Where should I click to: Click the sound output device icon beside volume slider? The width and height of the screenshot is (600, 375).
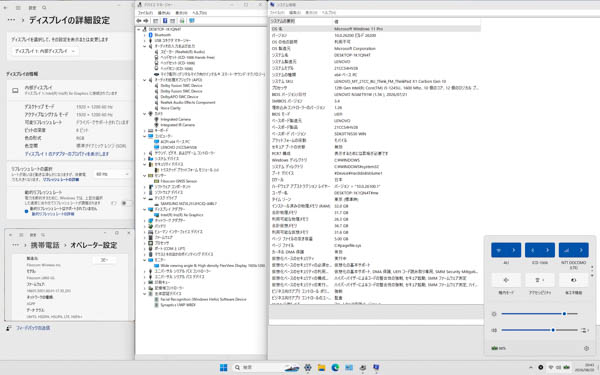coord(584,330)
